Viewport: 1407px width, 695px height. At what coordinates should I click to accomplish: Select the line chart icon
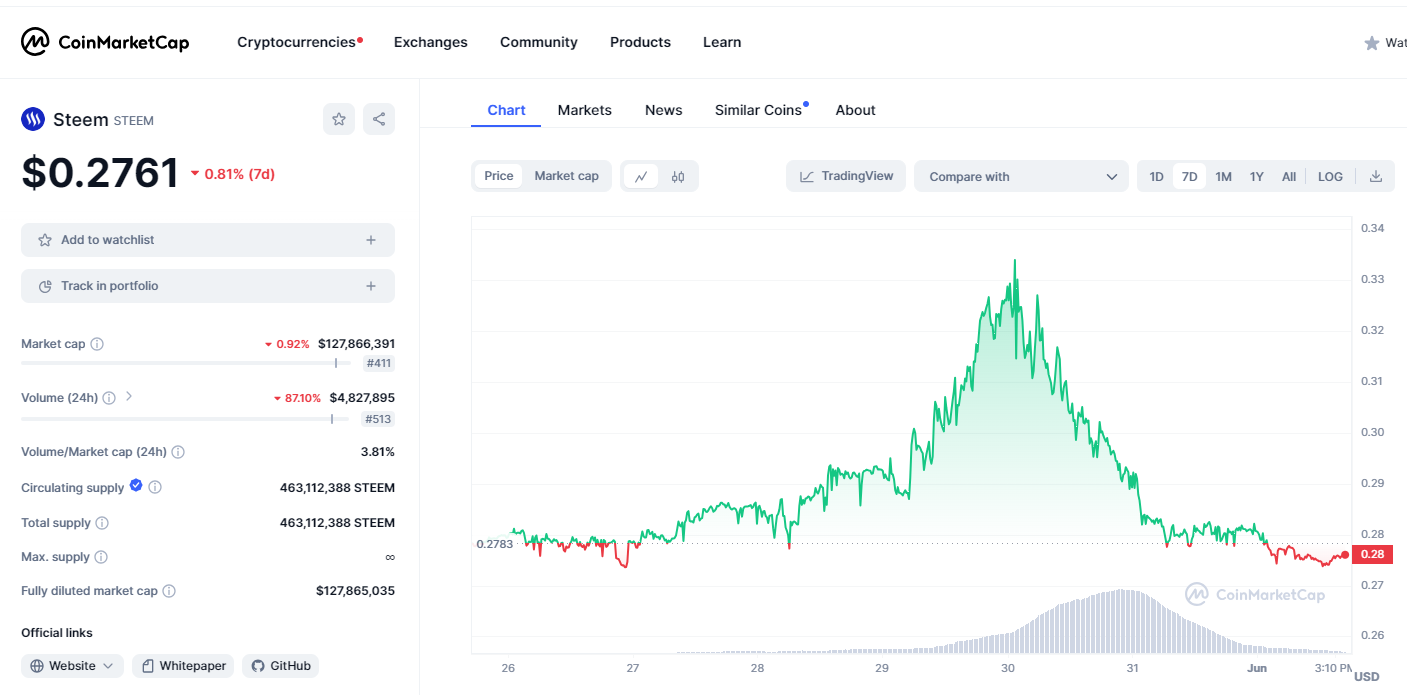[x=641, y=177]
